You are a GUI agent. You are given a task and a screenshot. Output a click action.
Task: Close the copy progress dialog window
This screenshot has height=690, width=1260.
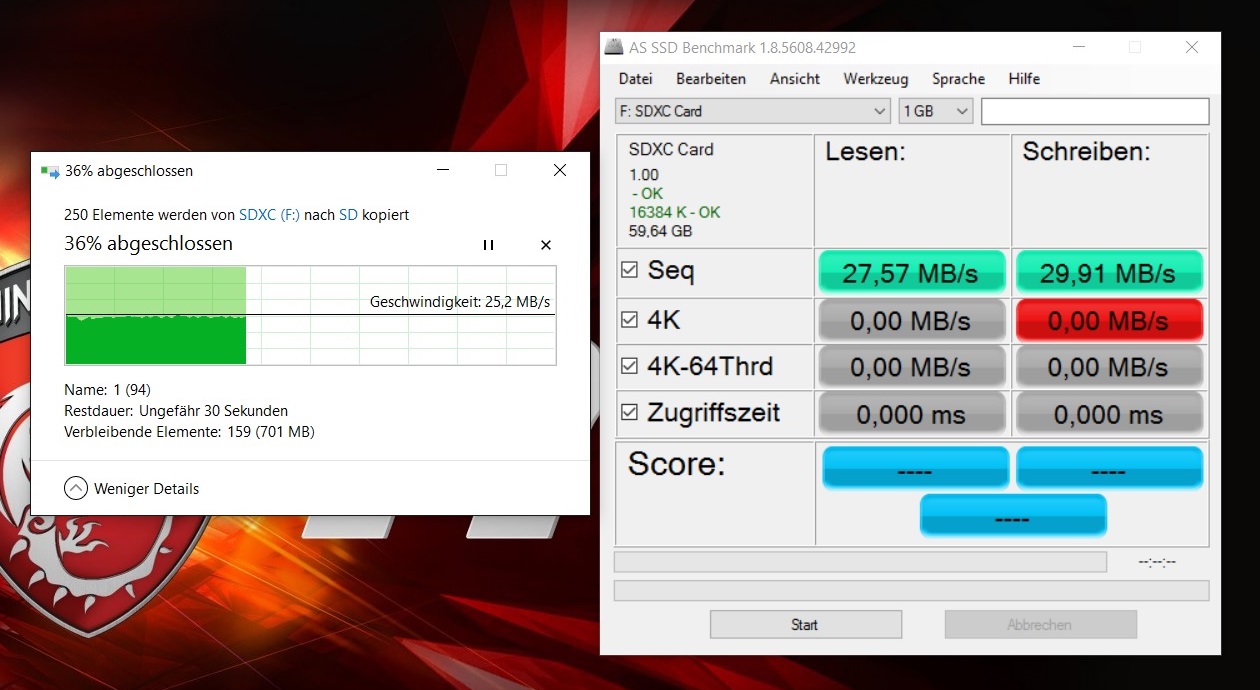560,171
